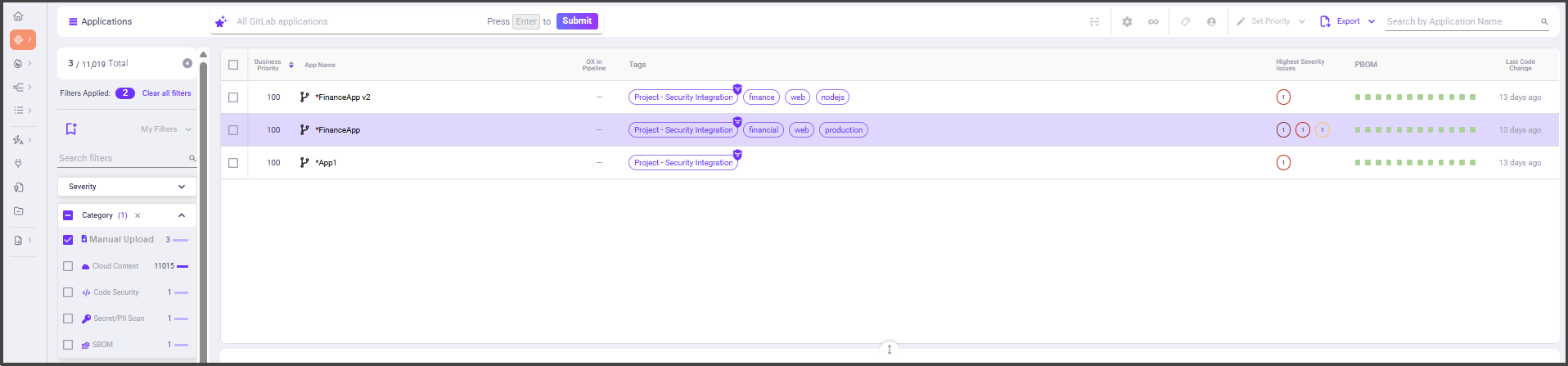Click the PBOM progress bar for *App1
1568x366 pixels.
click(1415, 163)
